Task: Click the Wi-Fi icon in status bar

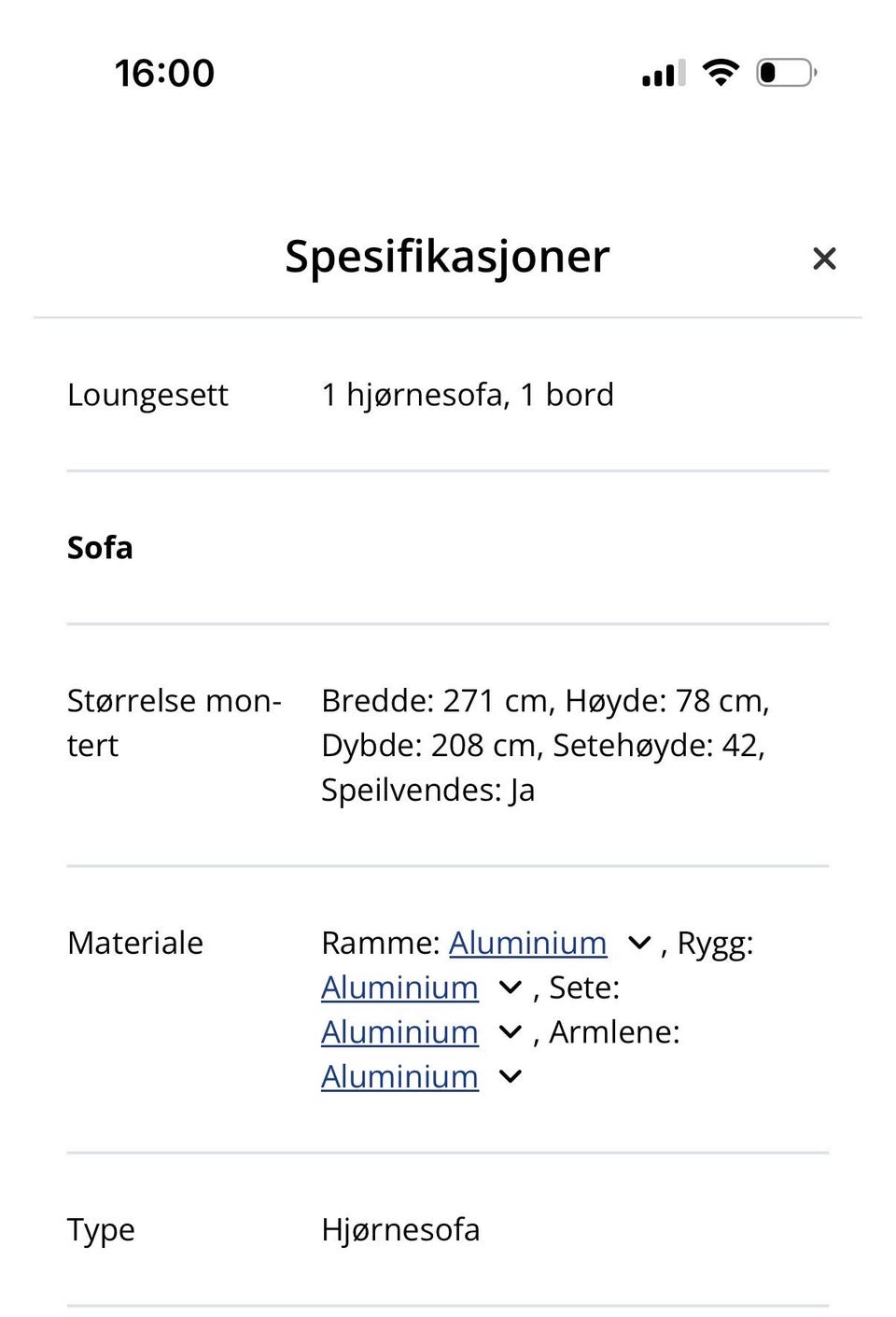Action: tap(719, 72)
